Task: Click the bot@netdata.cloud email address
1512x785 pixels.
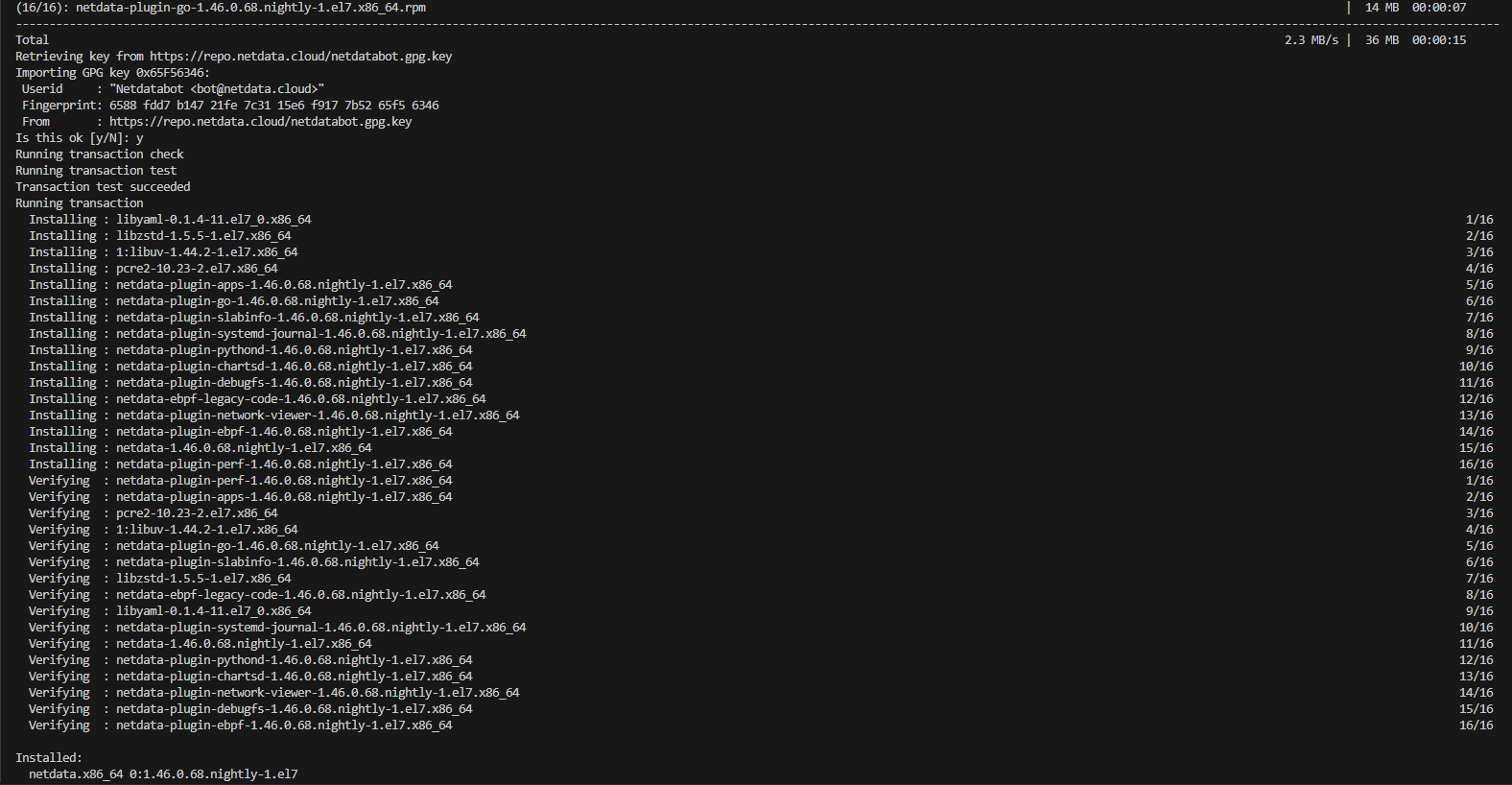Action: tap(256, 89)
